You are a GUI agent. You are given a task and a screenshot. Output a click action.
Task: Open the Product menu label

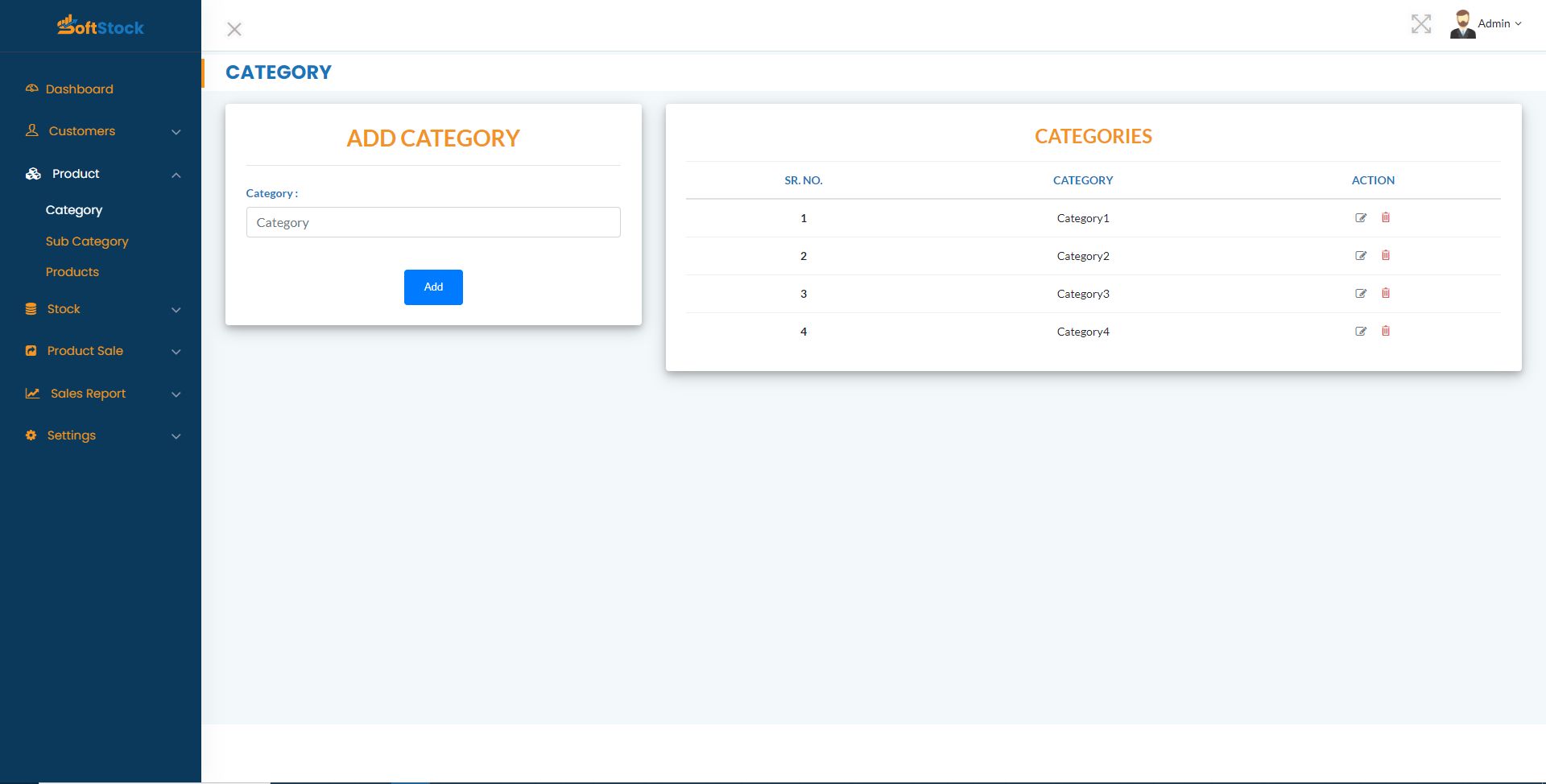(76, 174)
